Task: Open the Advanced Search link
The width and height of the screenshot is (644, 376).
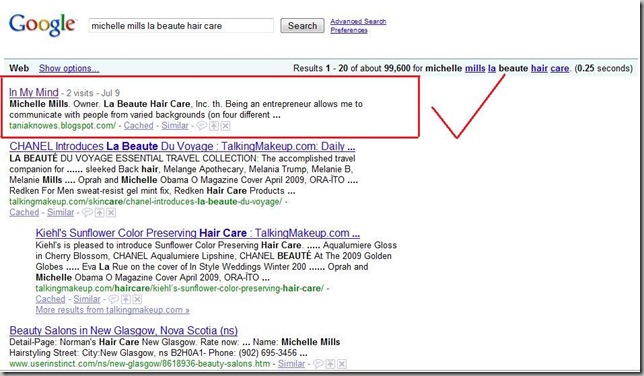Action: point(358,21)
